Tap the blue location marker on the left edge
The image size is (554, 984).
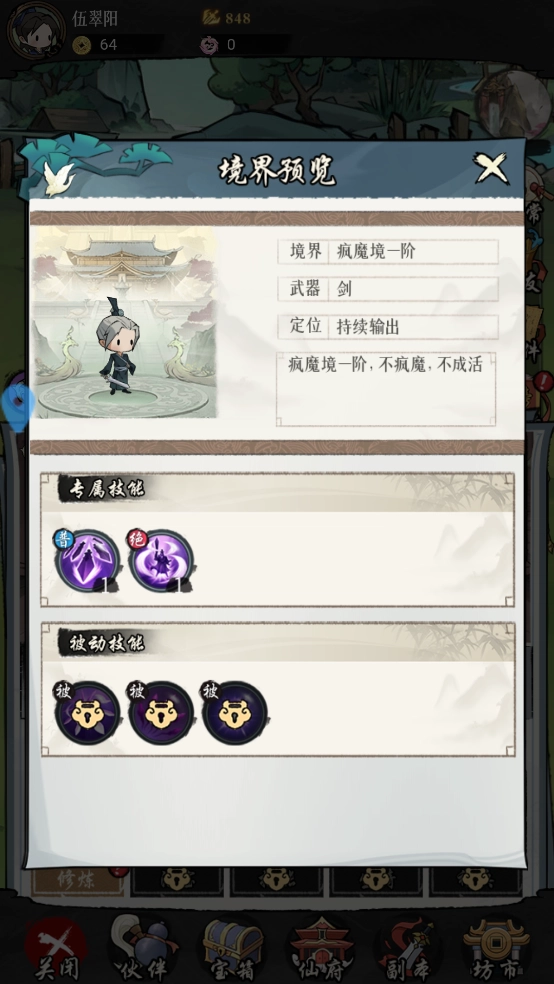click(18, 403)
